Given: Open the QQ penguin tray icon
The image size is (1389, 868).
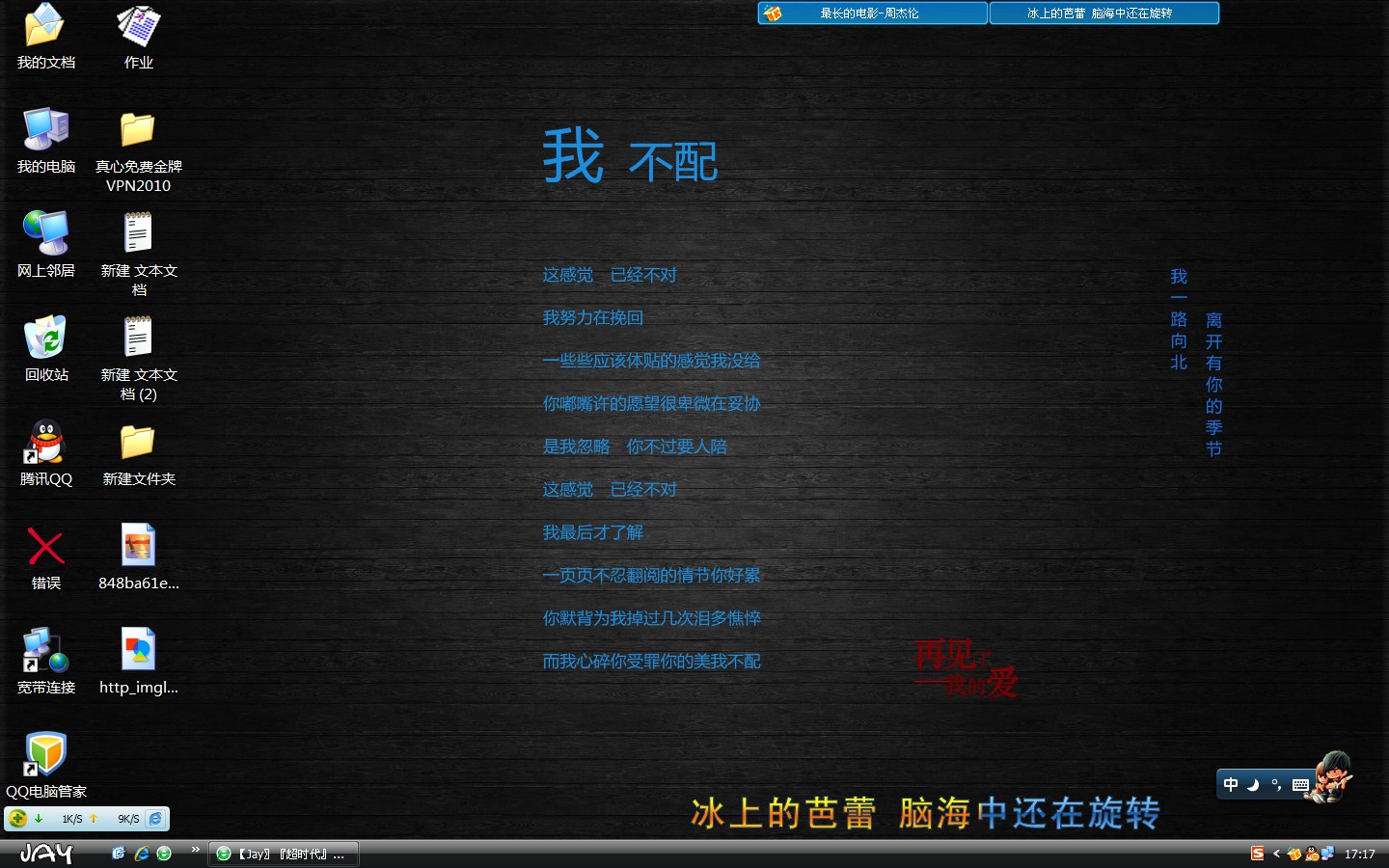Looking at the screenshot, I should (1312, 854).
